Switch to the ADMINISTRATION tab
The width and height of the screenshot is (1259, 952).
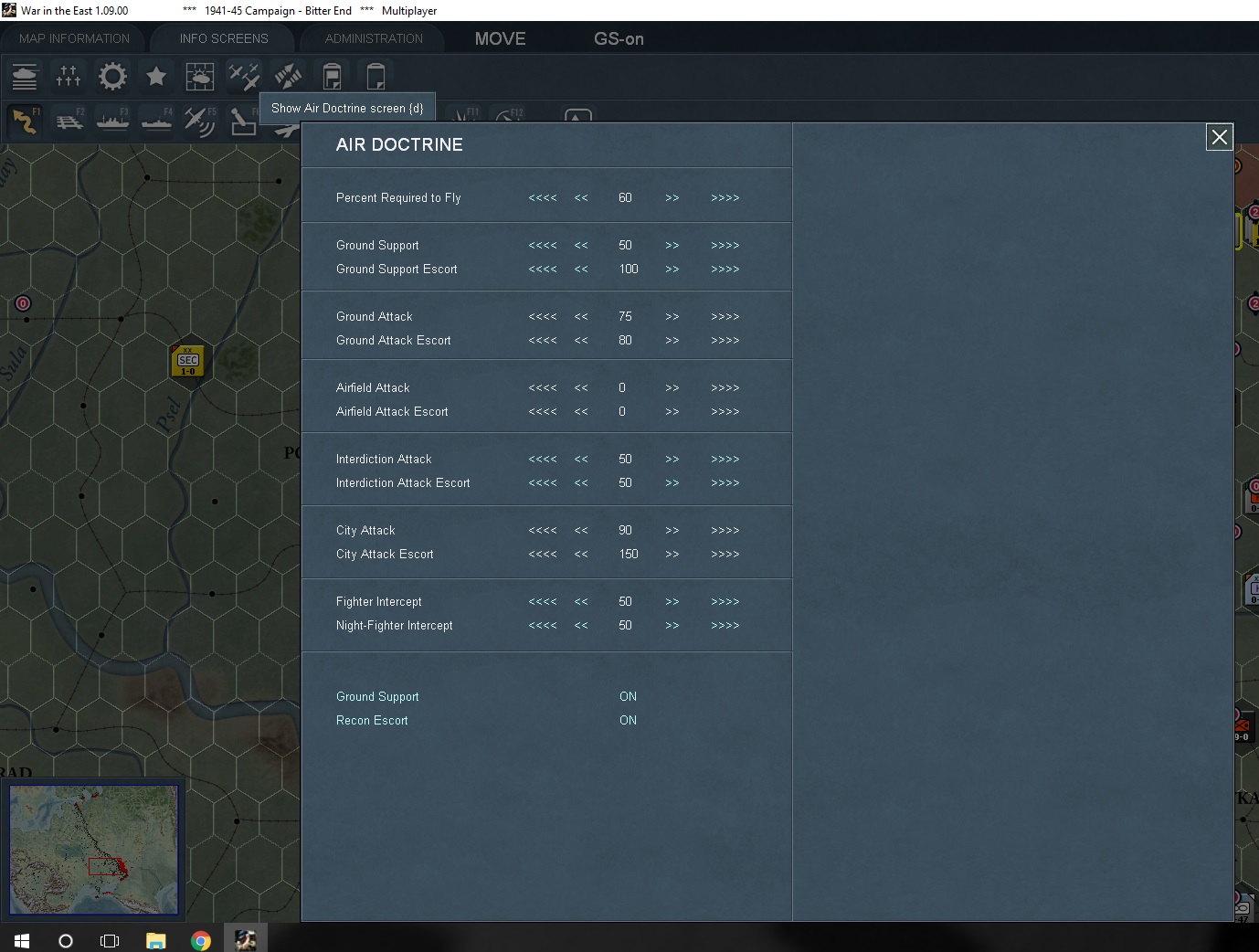coord(374,38)
